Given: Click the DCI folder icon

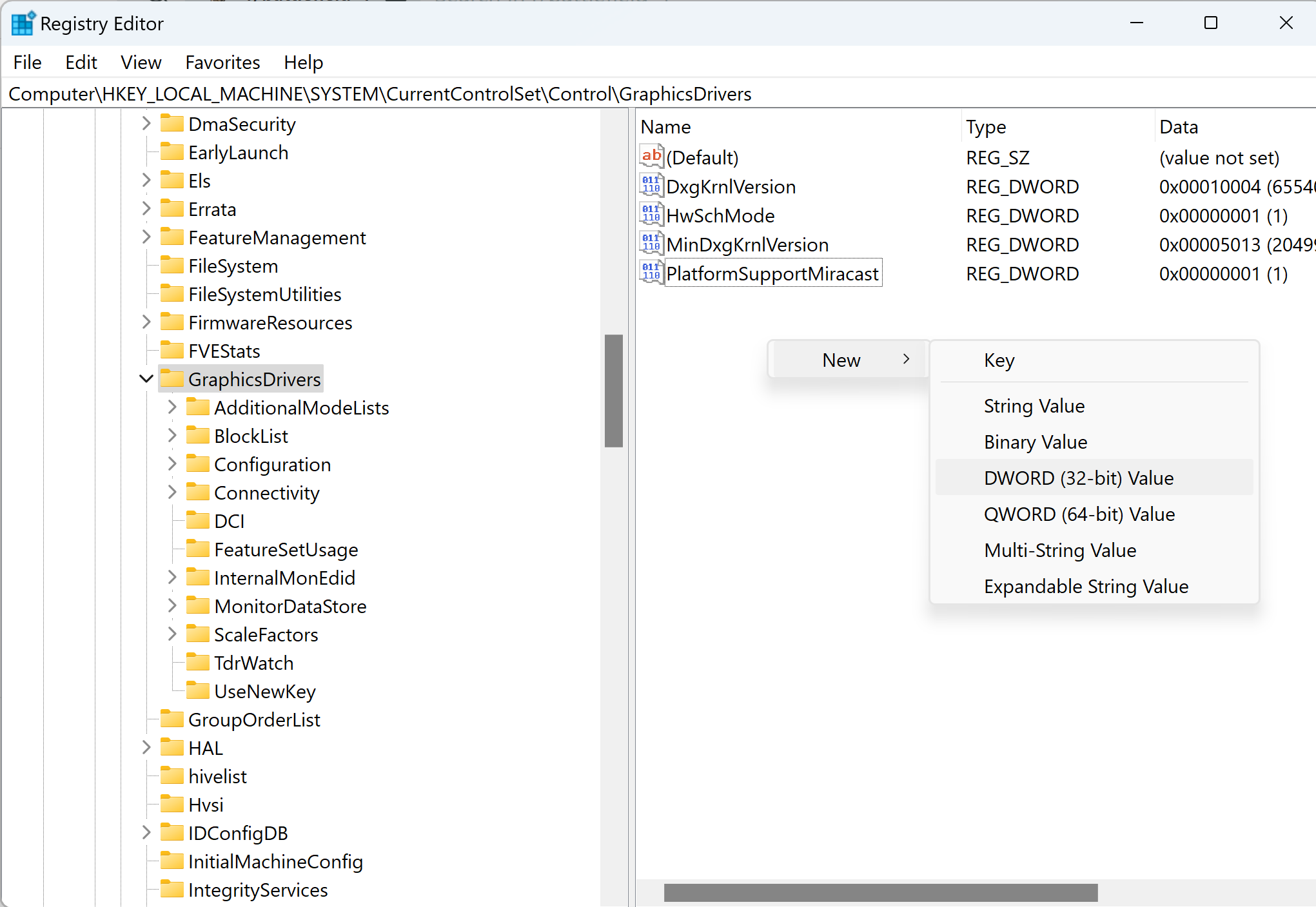Looking at the screenshot, I should [x=197, y=520].
